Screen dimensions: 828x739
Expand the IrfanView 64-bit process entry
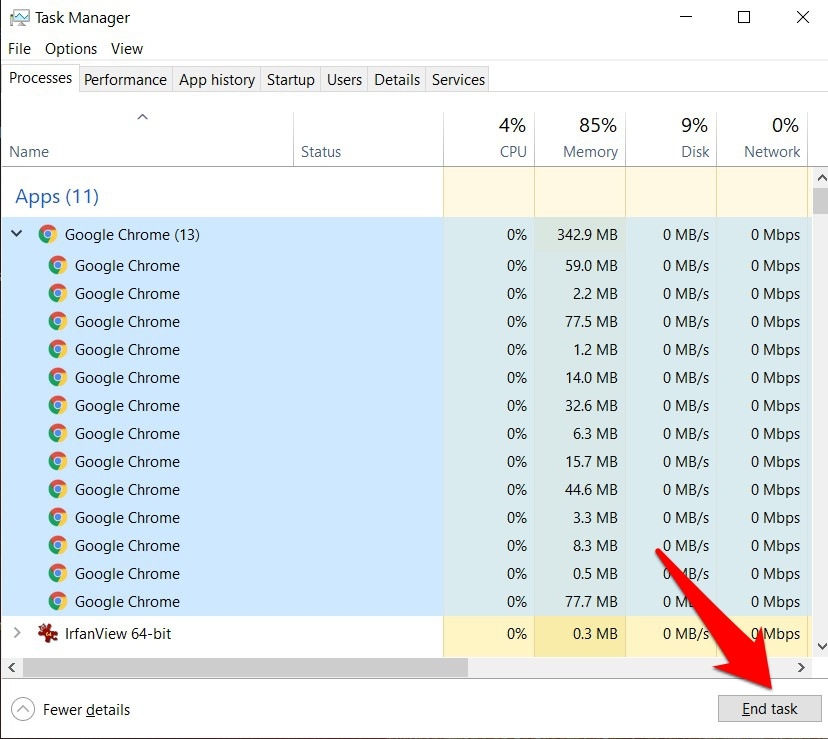pyautogui.click(x=16, y=633)
